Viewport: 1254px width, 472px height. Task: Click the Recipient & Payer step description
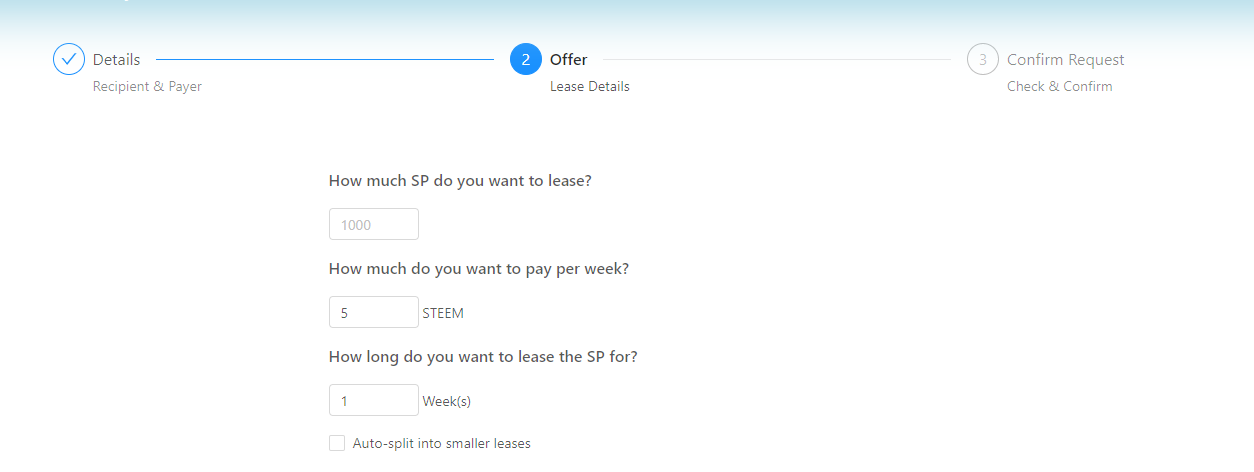[x=147, y=87]
